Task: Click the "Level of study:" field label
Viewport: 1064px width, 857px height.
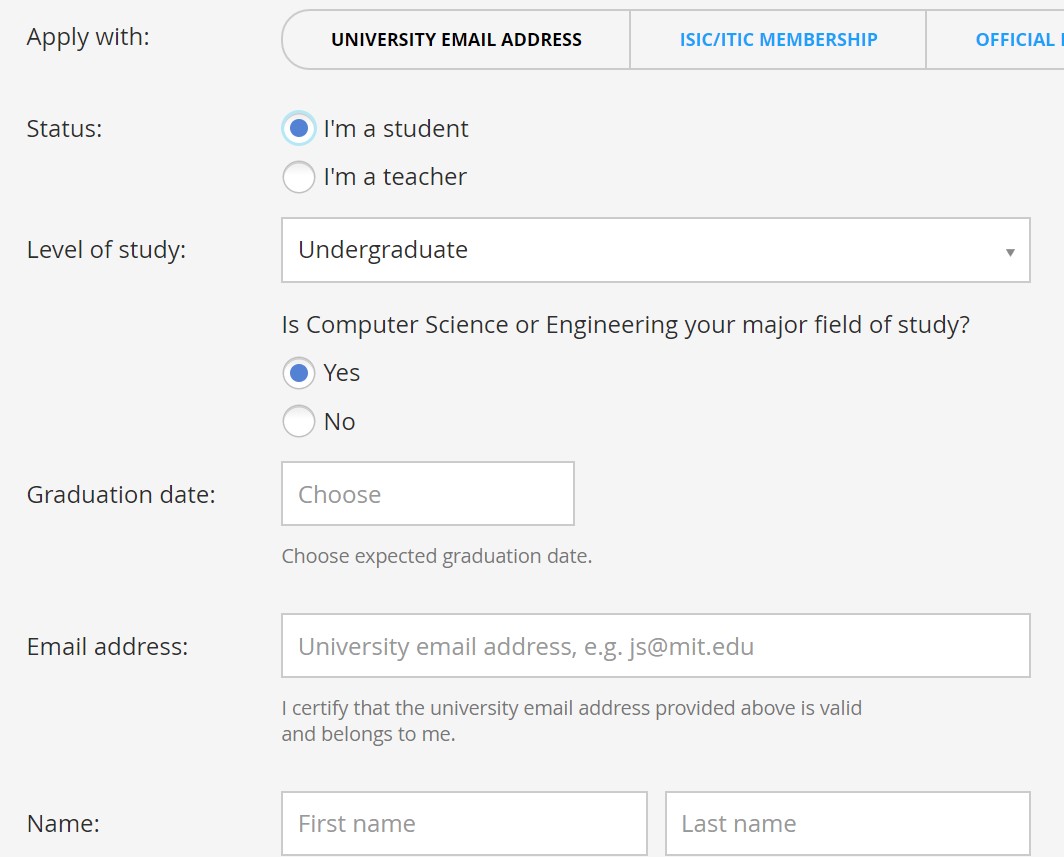Action: coord(106,250)
